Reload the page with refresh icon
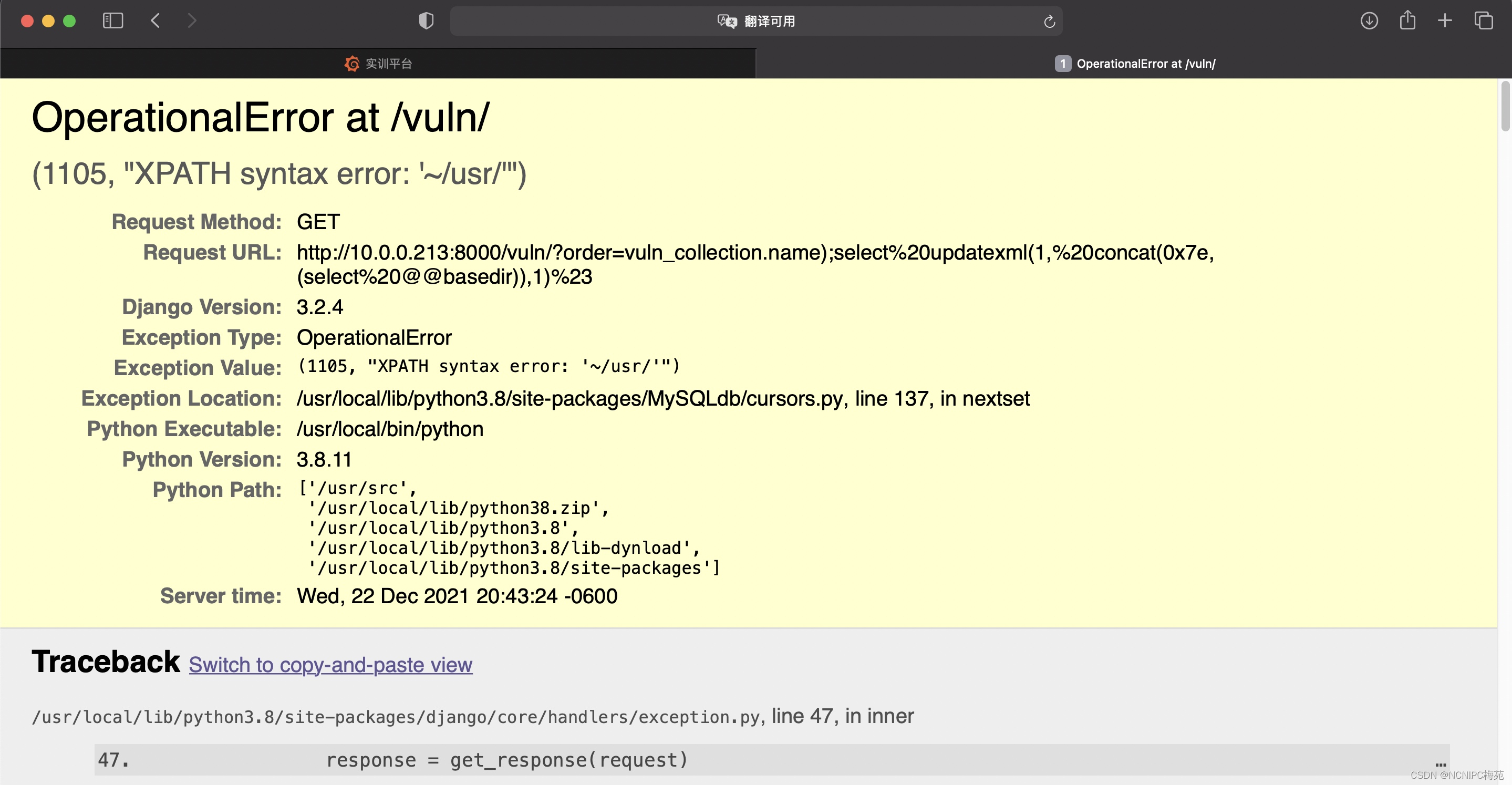Screen dimensions: 1512x785 click(1050, 22)
